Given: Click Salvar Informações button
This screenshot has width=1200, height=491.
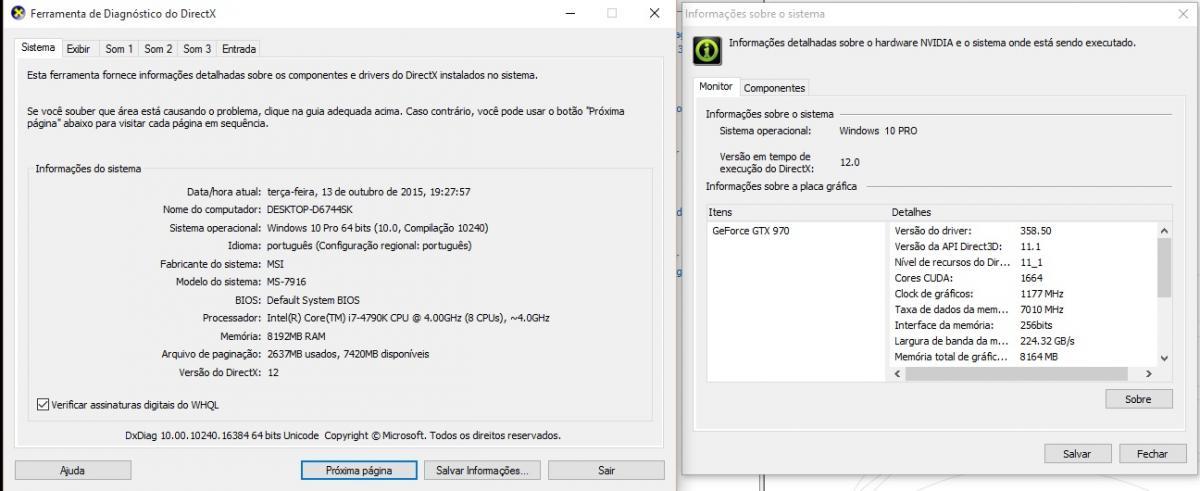Looking at the screenshot, I should [482, 470].
